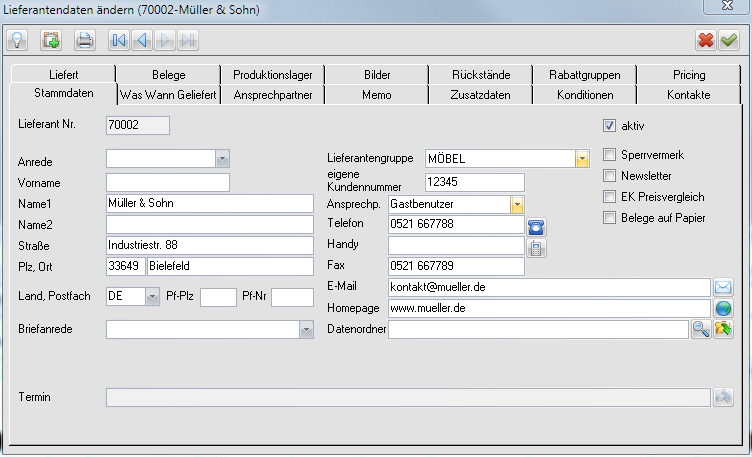This screenshot has width=752, height=457.
Task: Send e-mail using the envelope icon
Action: point(723,287)
